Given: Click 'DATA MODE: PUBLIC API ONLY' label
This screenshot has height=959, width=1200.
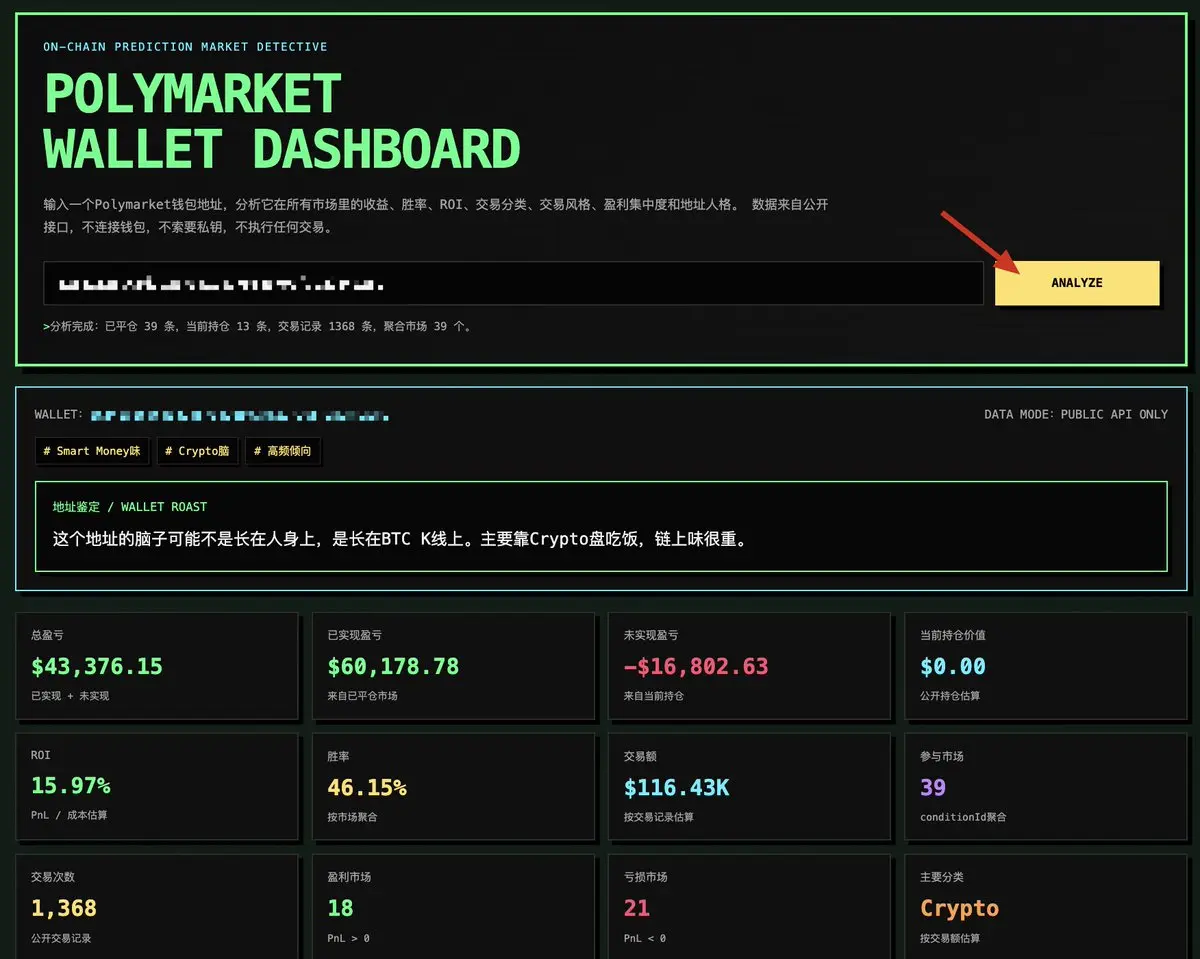Looking at the screenshot, I should coord(1076,414).
